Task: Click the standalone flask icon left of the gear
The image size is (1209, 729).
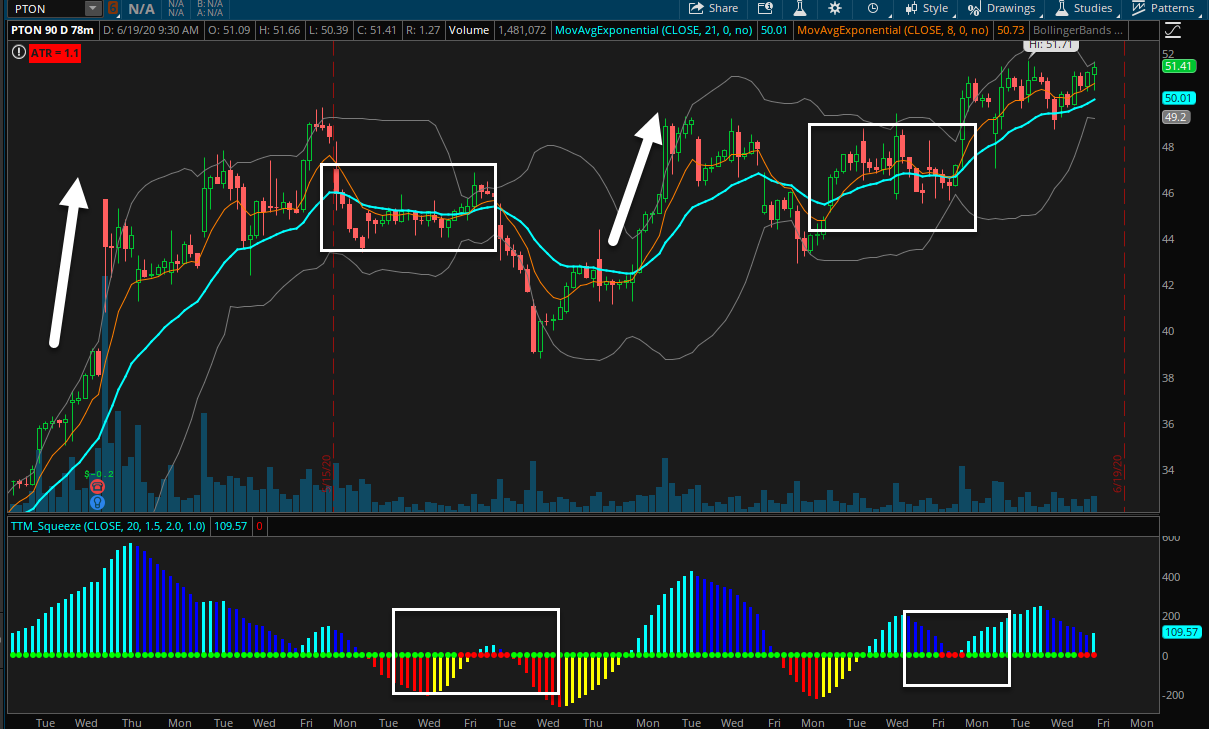Action: tap(799, 8)
